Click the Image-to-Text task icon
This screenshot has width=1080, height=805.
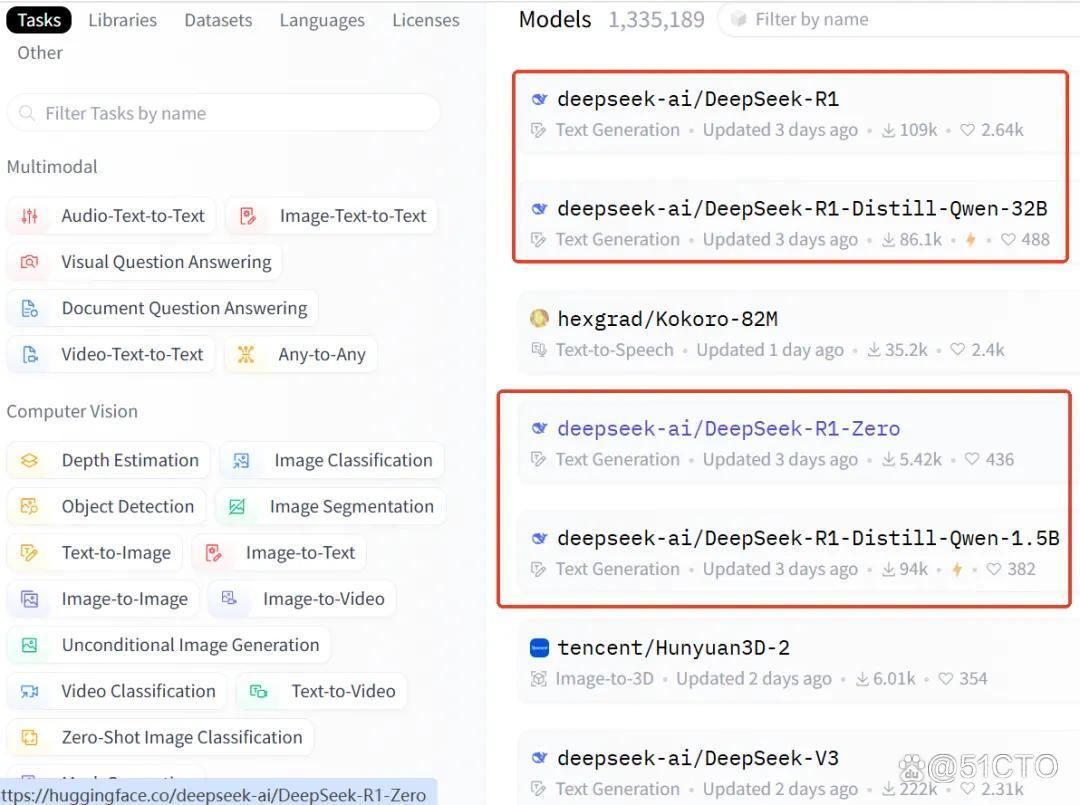(214, 553)
